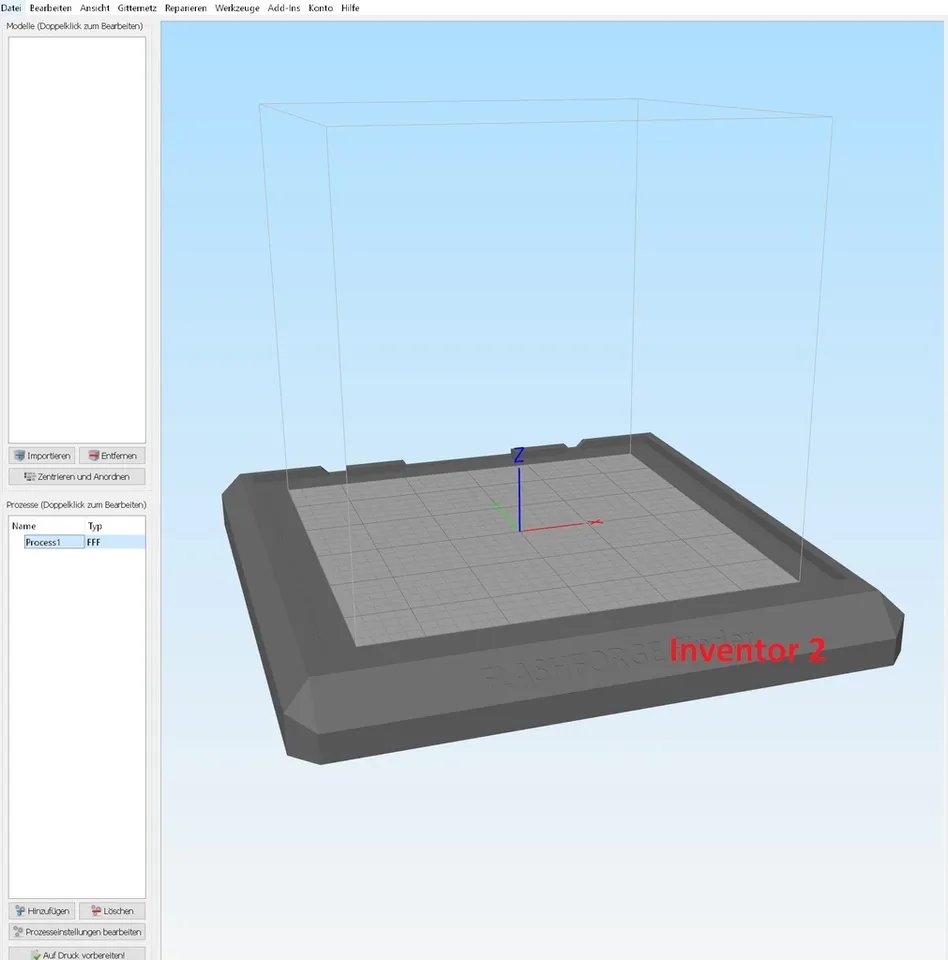Screen dimensions: 948x960
Task: Open the Add-Ins menu
Action: tap(283, 7)
